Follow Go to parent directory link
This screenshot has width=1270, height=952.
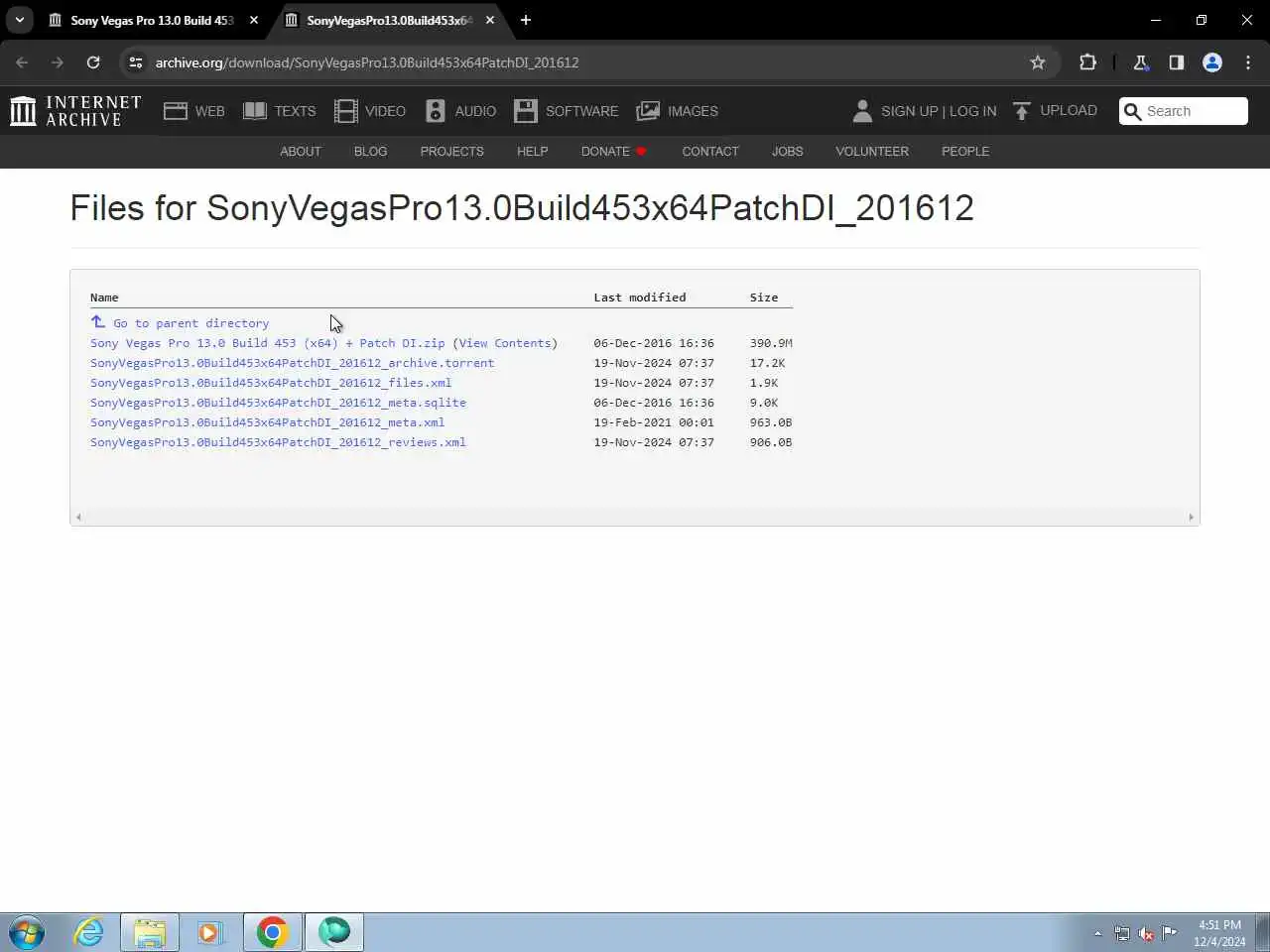[x=190, y=323]
